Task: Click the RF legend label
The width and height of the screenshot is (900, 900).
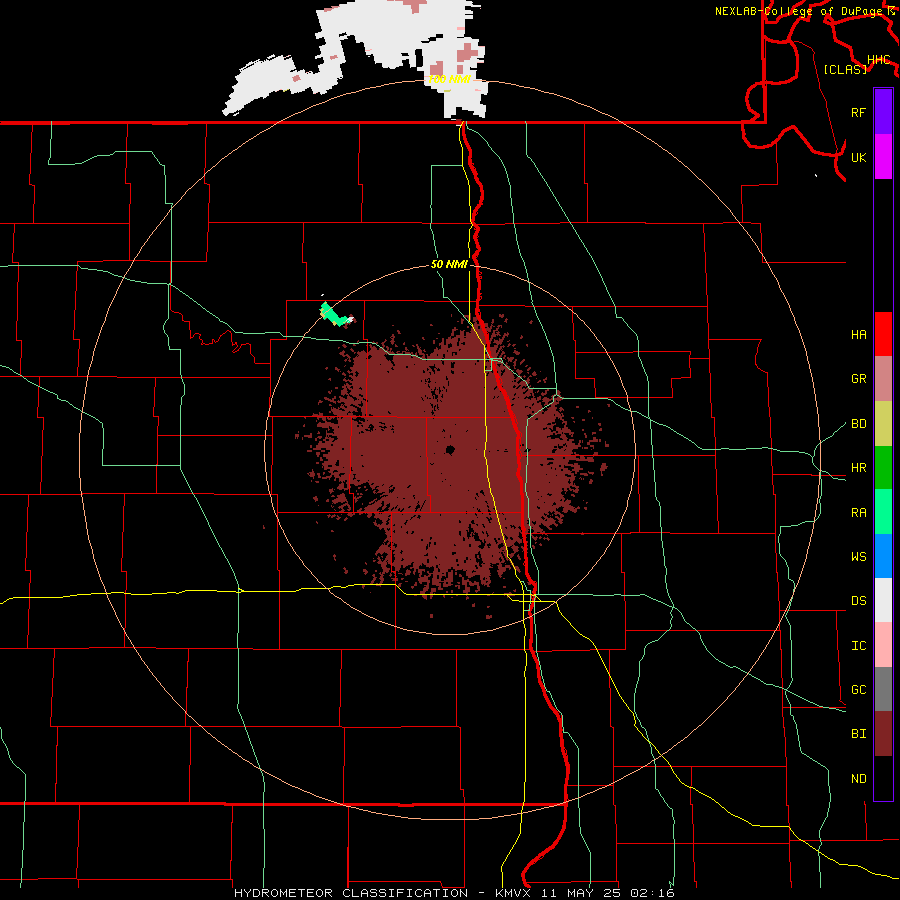Action: point(858,112)
